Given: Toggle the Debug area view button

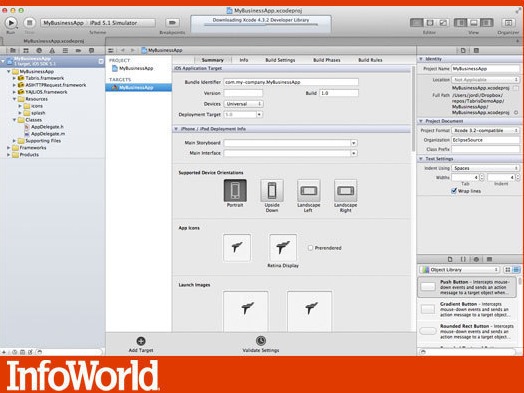Looking at the screenshot, I should tap(474, 23).
